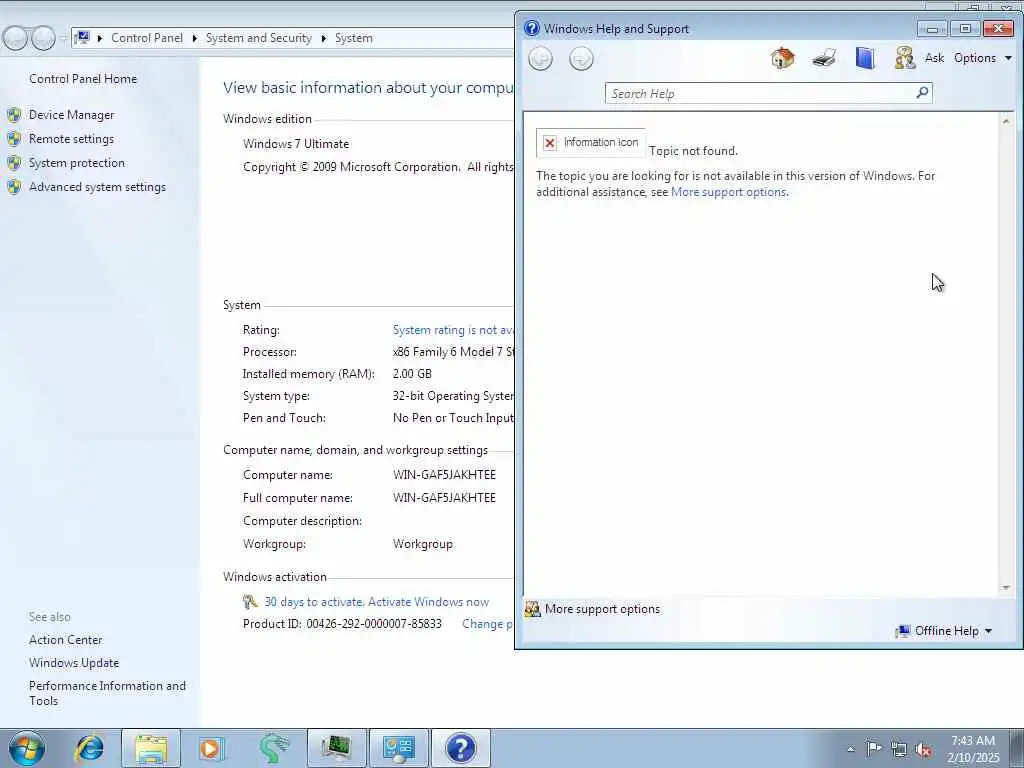Screen dimensions: 1024x768
Task: Select the Product ID number text
Action: 374,624
